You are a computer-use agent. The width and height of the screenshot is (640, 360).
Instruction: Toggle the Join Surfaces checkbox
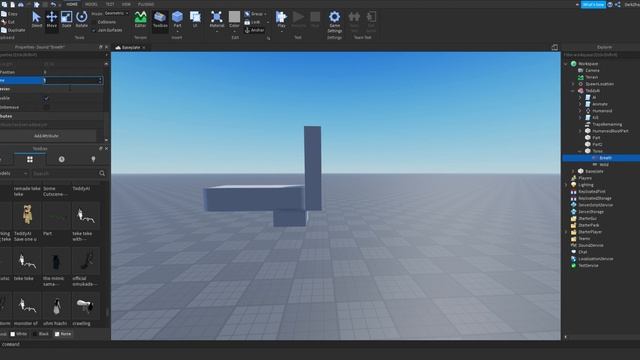pyautogui.click(x=94, y=30)
